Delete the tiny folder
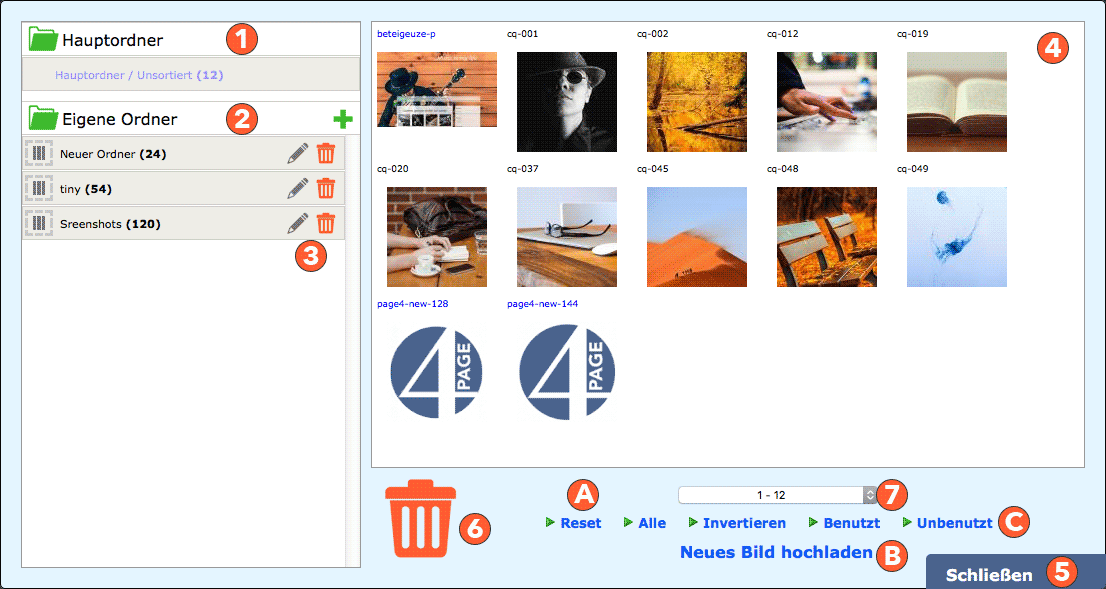1106x589 pixels. click(x=326, y=188)
